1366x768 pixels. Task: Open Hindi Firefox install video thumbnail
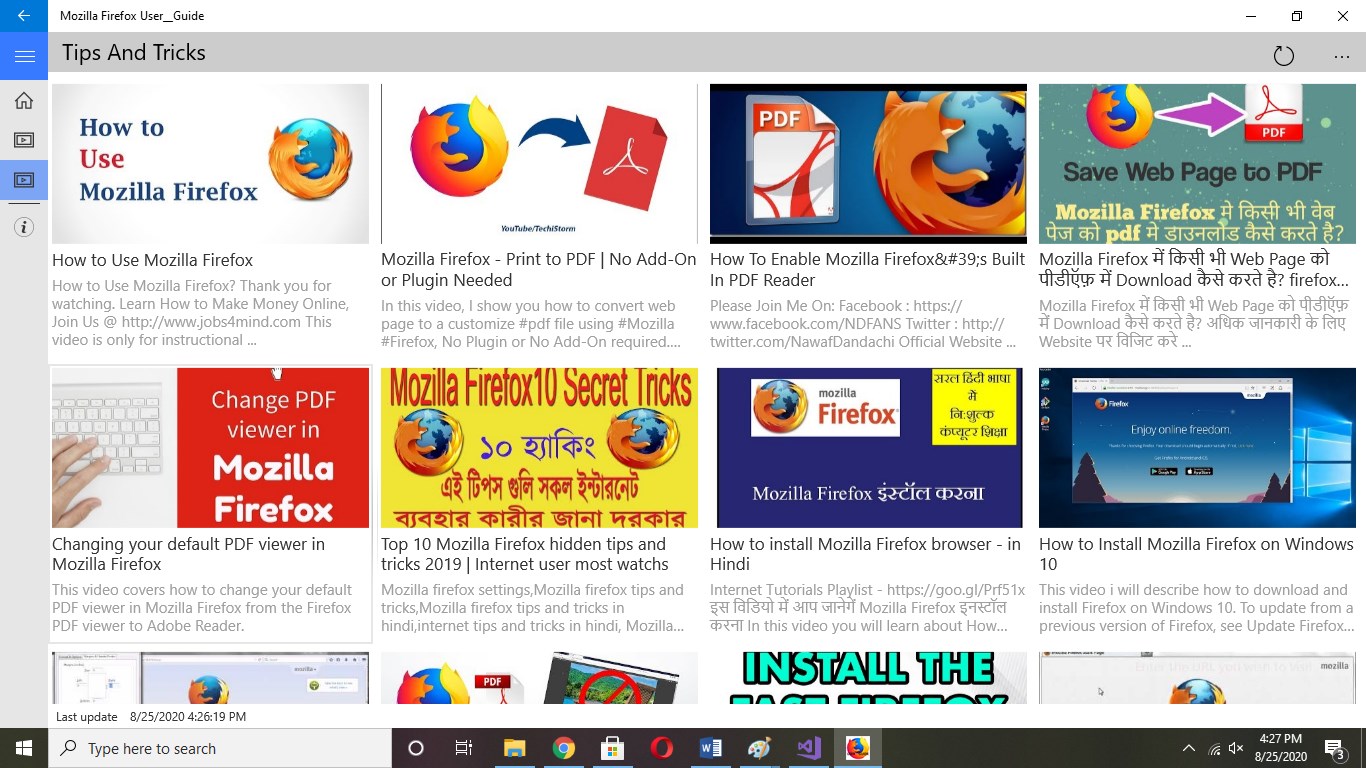click(x=868, y=447)
